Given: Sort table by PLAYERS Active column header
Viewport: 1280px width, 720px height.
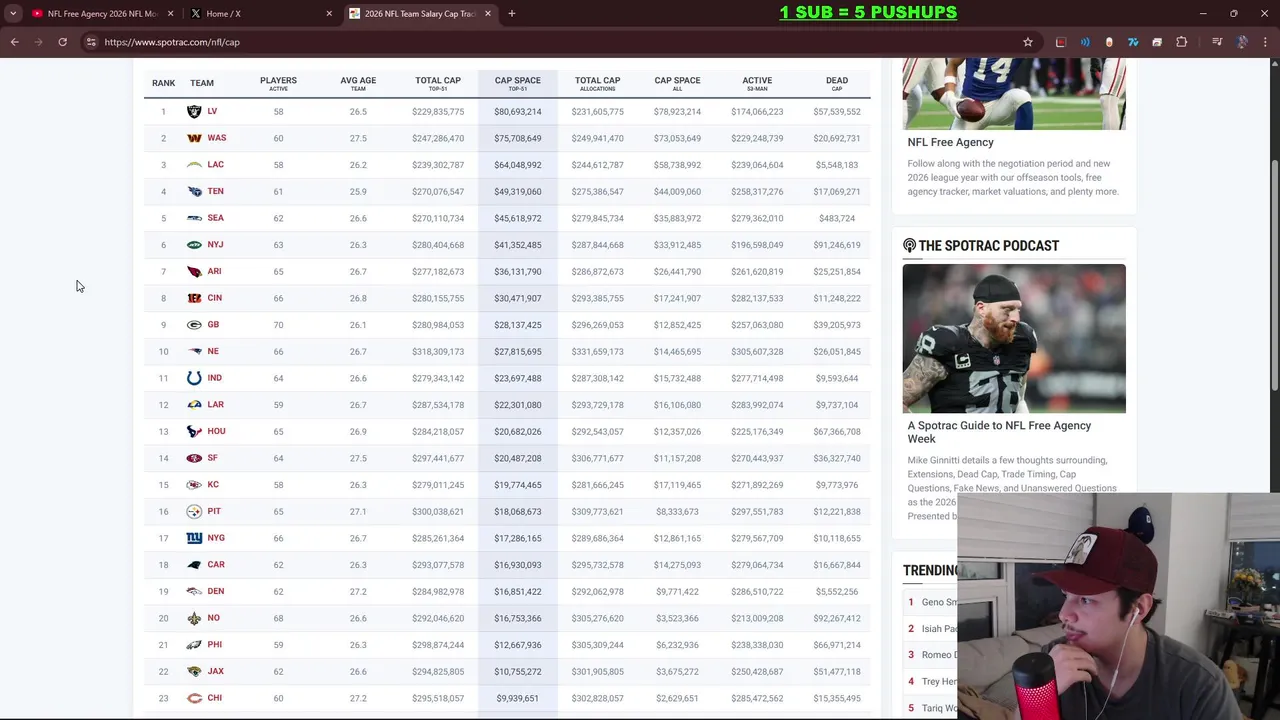Looking at the screenshot, I should (278, 83).
